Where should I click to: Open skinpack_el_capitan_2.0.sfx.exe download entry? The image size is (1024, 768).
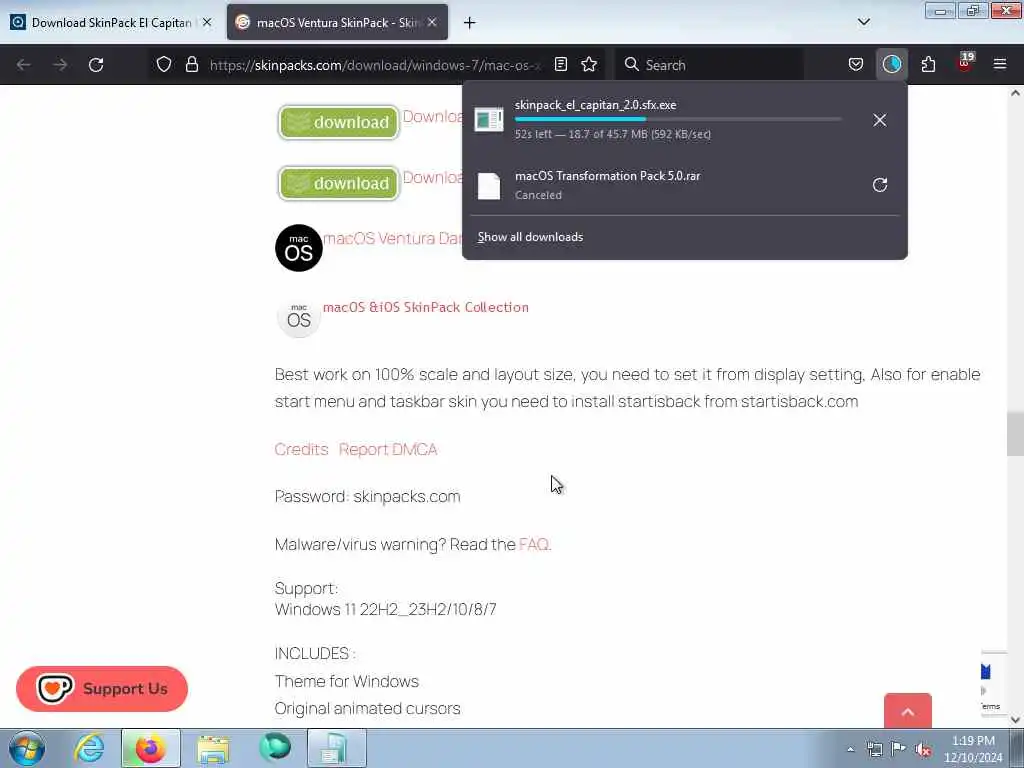coord(660,119)
